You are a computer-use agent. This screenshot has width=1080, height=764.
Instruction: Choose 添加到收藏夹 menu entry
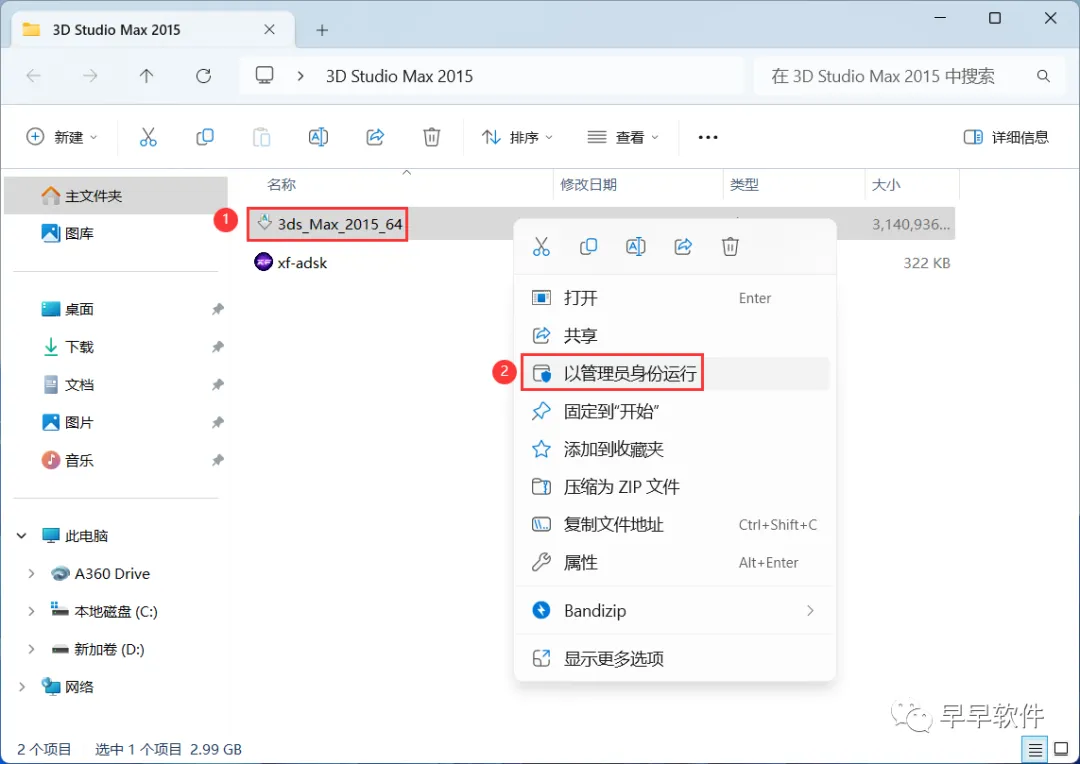point(675,449)
